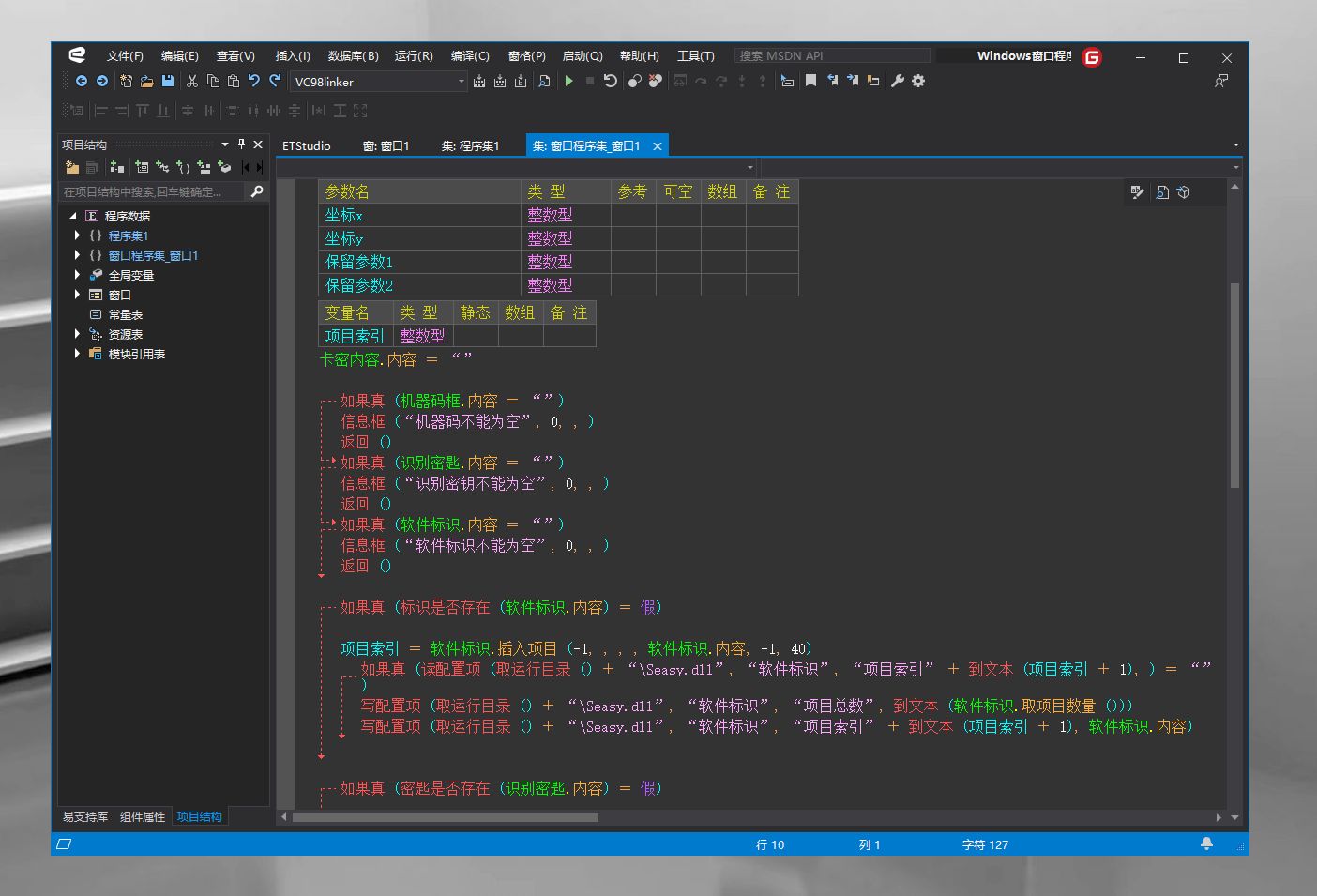Click the first compile icon after linker box
The width and height of the screenshot is (1317, 896).
[x=479, y=82]
